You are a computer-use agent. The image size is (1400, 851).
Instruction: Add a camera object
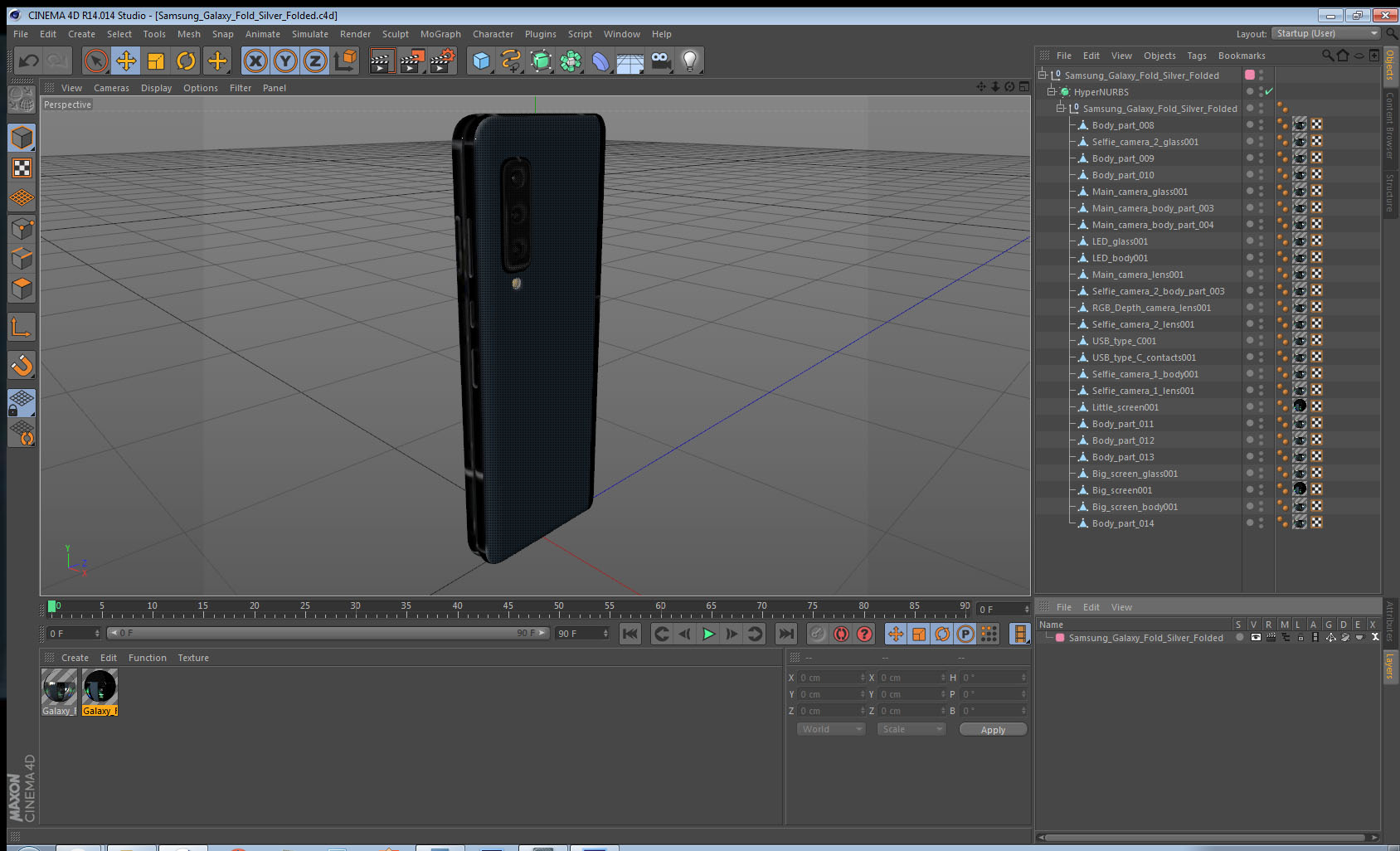(x=660, y=61)
